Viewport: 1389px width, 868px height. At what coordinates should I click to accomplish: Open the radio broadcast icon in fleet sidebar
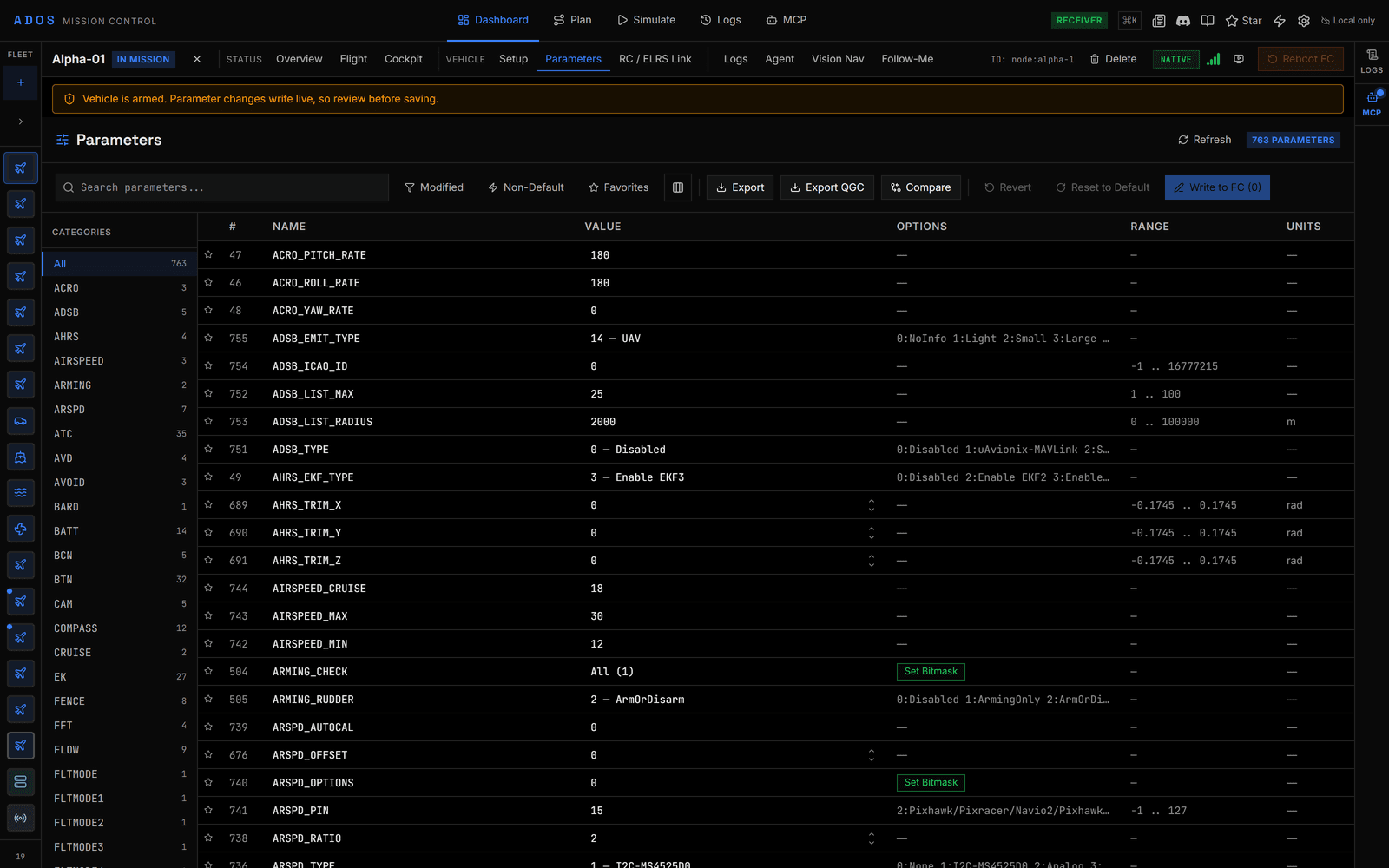pos(20,818)
